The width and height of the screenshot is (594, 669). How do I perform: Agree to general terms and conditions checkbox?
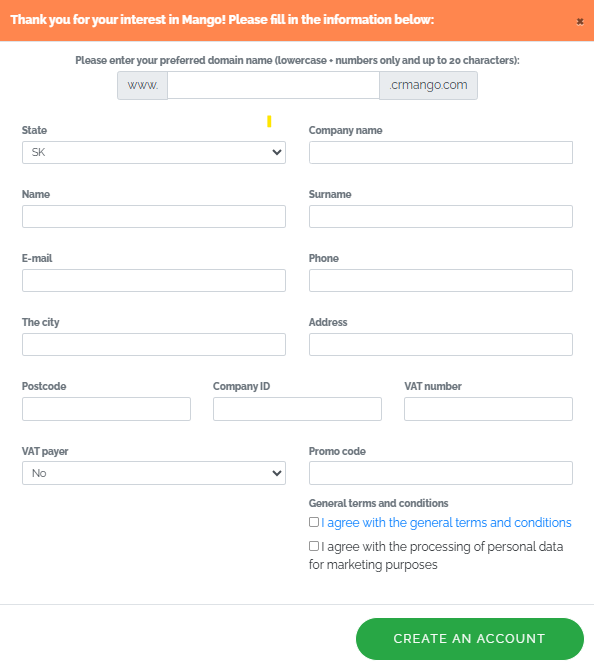point(314,522)
